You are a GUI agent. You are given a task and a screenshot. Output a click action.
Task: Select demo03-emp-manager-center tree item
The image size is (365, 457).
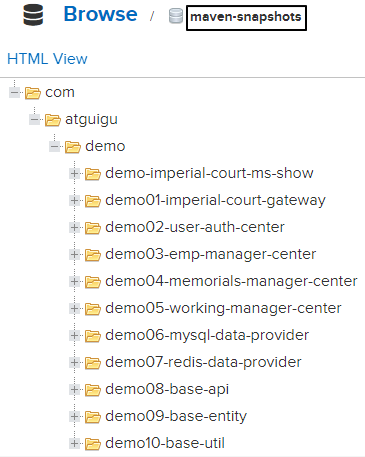210,254
